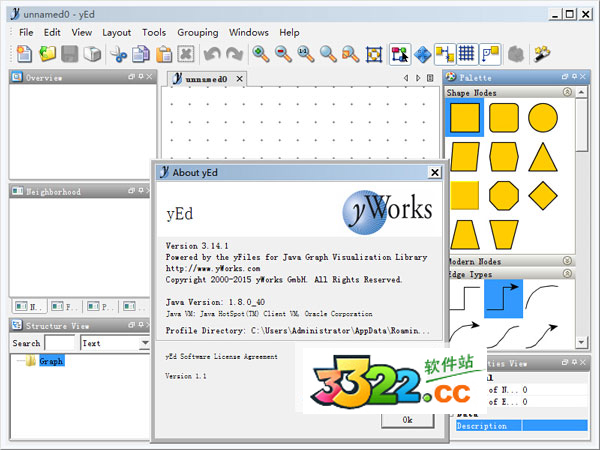Create a new document from toolbar
Screen dimensions: 600x450
pyautogui.click(x=24, y=54)
